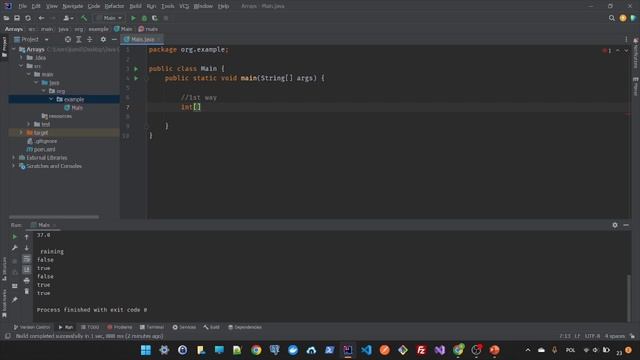
Task: Open the Main run configuration dropdown
Action: [109, 18]
